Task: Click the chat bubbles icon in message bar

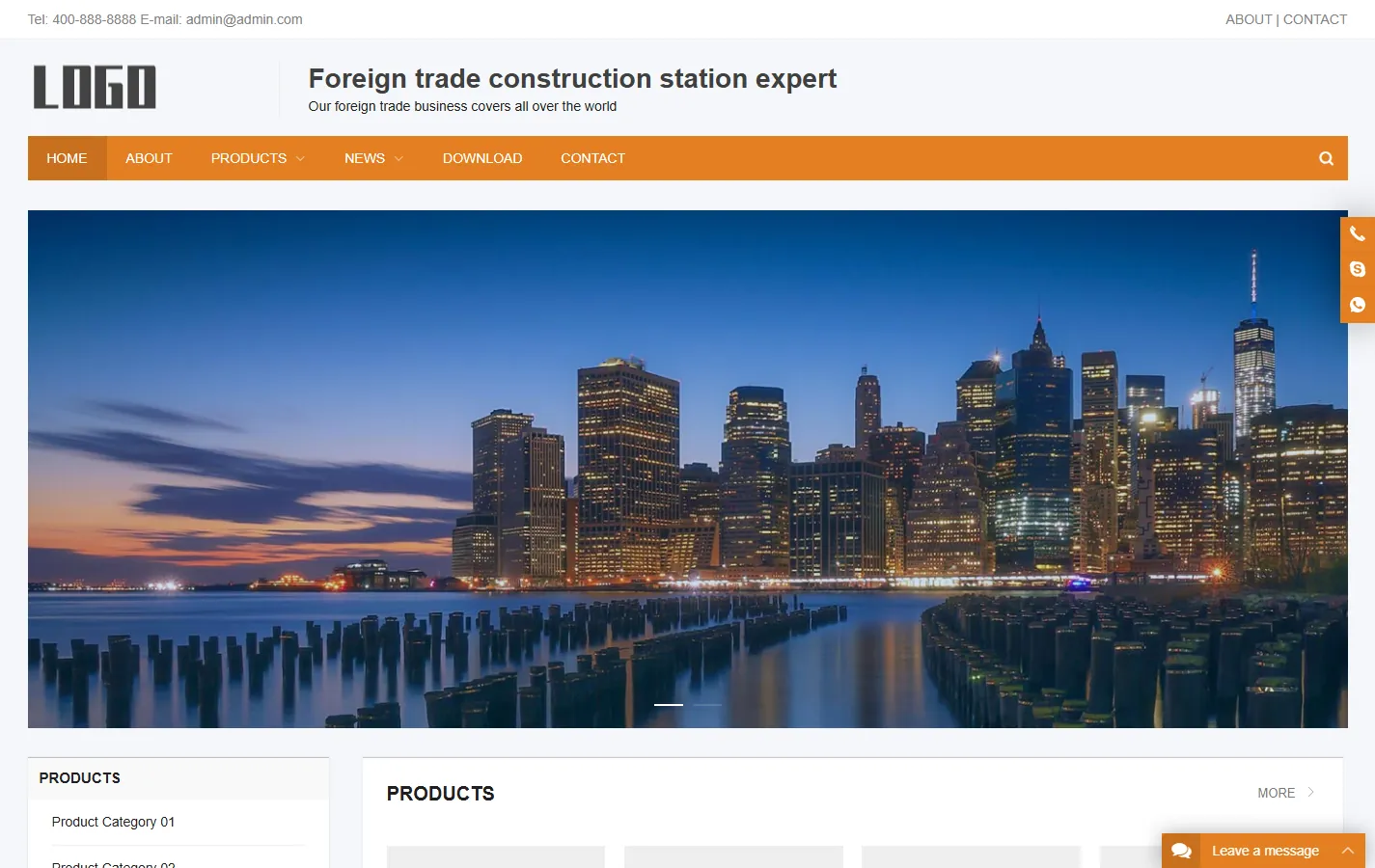Action: click(1181, 851)
